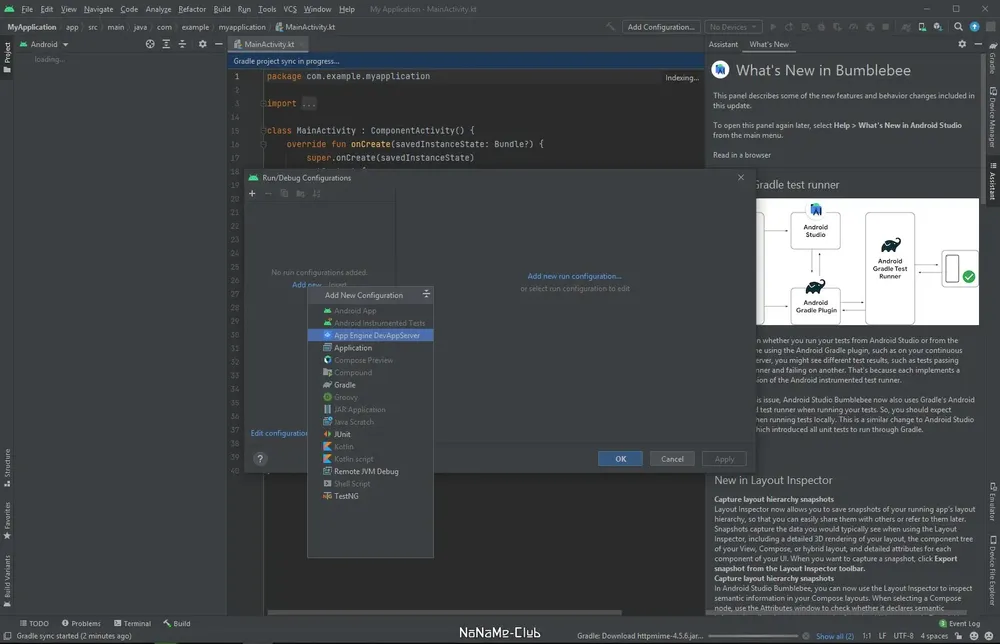Click the OK button in dialog
This screenshot has height=644, width=1000.
click(621, 458)
